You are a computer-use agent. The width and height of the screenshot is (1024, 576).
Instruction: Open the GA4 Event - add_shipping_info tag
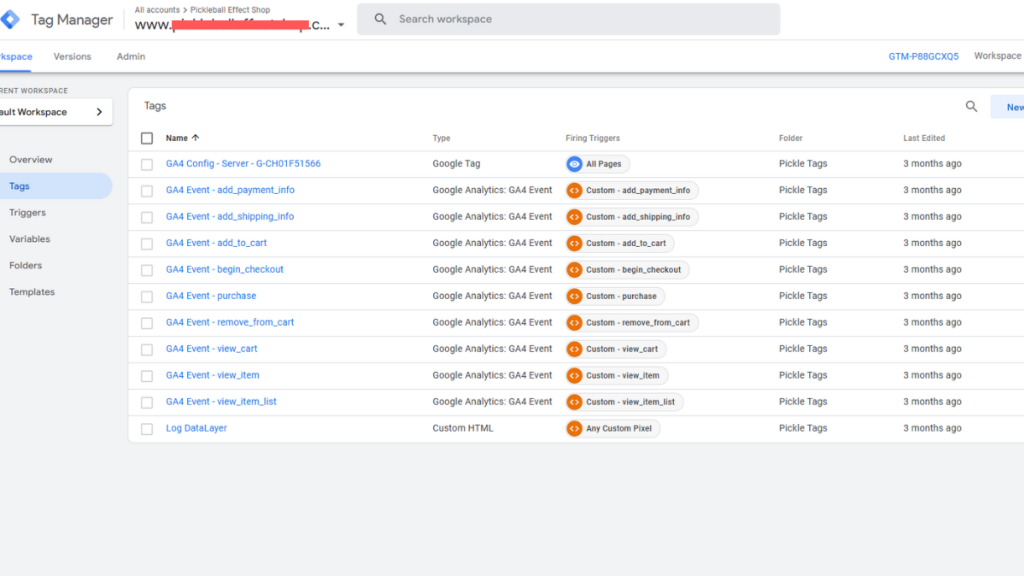coord(230,216)
